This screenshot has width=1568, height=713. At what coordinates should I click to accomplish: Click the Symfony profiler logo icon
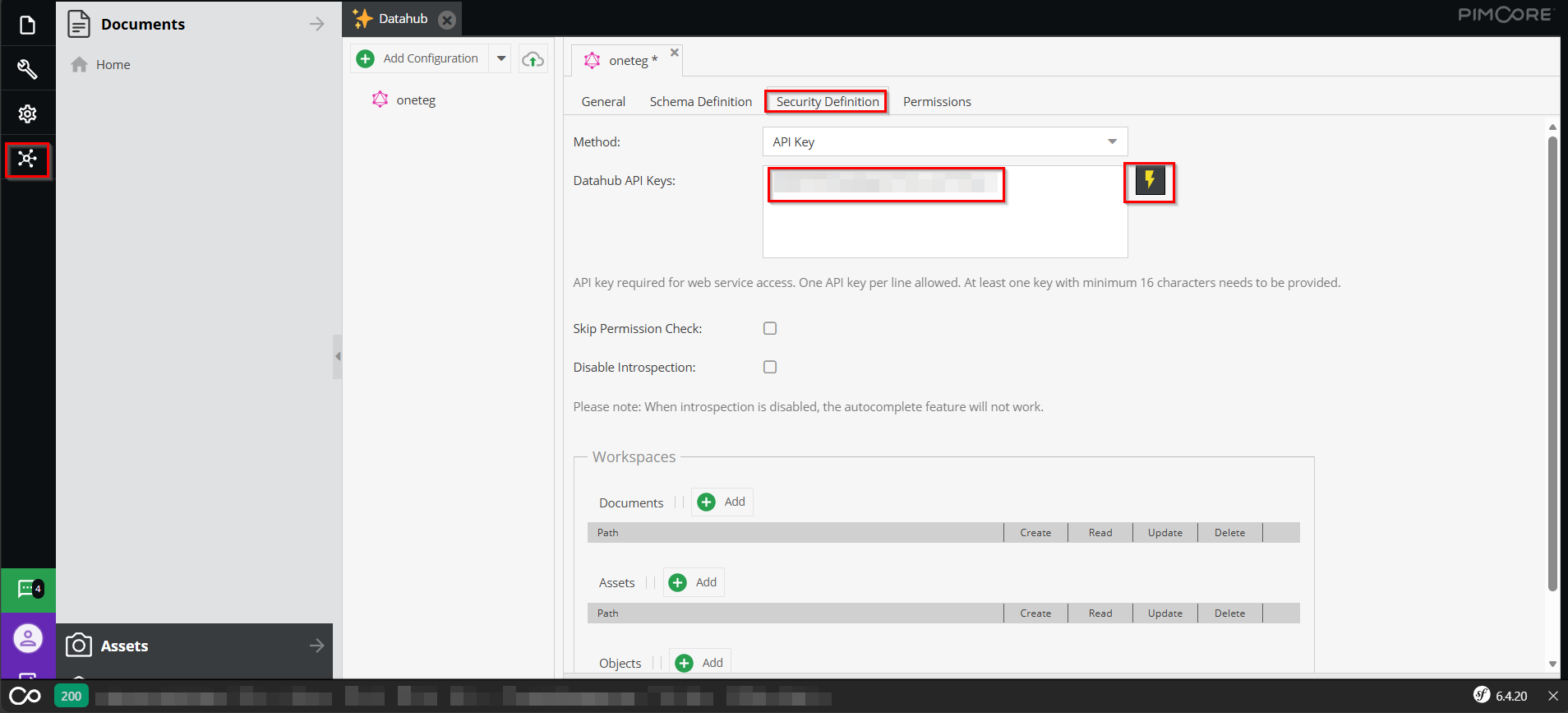click(x=25, y=697)
